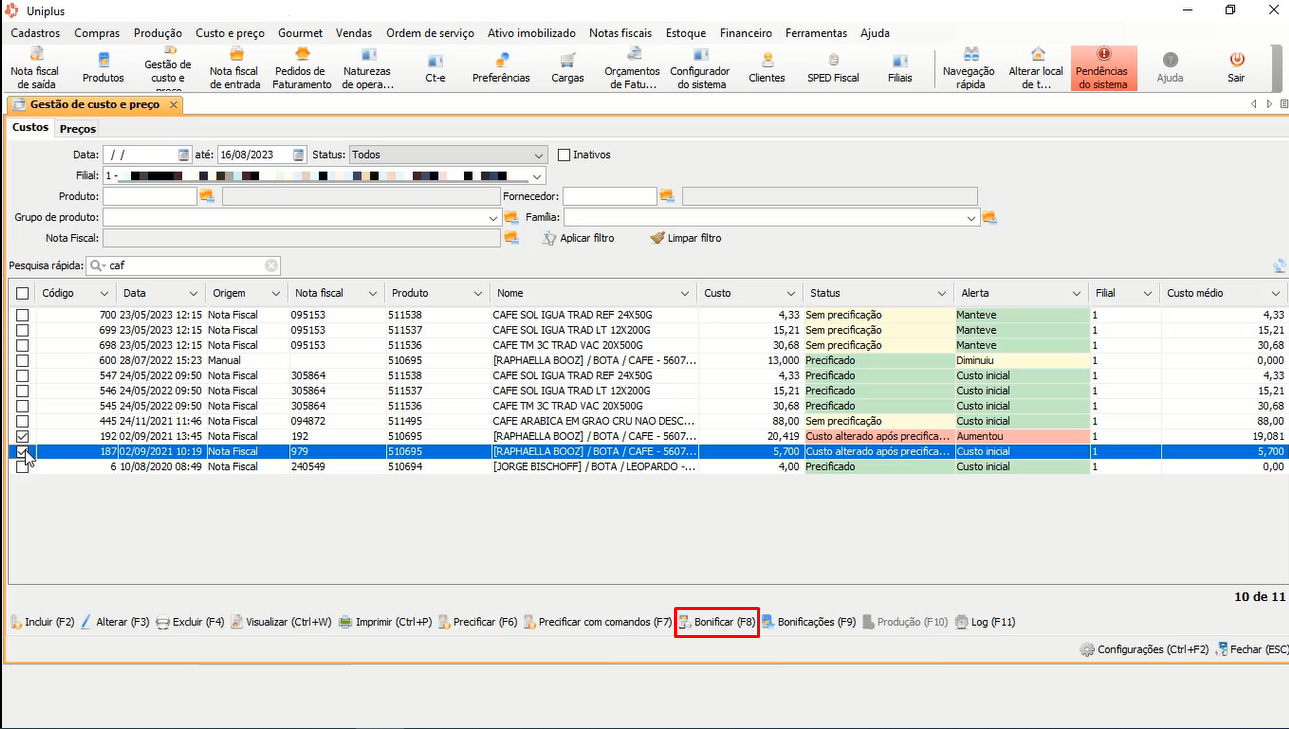Open the Status column filter arrow
1289x729 pixels.
(942, 294)
